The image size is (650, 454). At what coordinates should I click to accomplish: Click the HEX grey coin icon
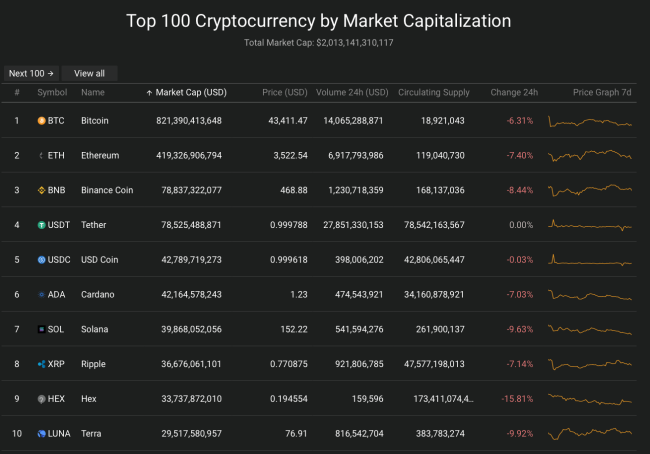(41, 399)
